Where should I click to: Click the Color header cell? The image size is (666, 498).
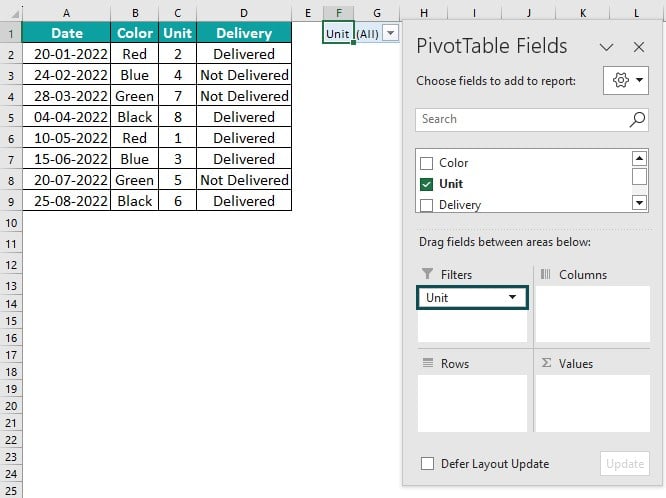tap(135, 33)
